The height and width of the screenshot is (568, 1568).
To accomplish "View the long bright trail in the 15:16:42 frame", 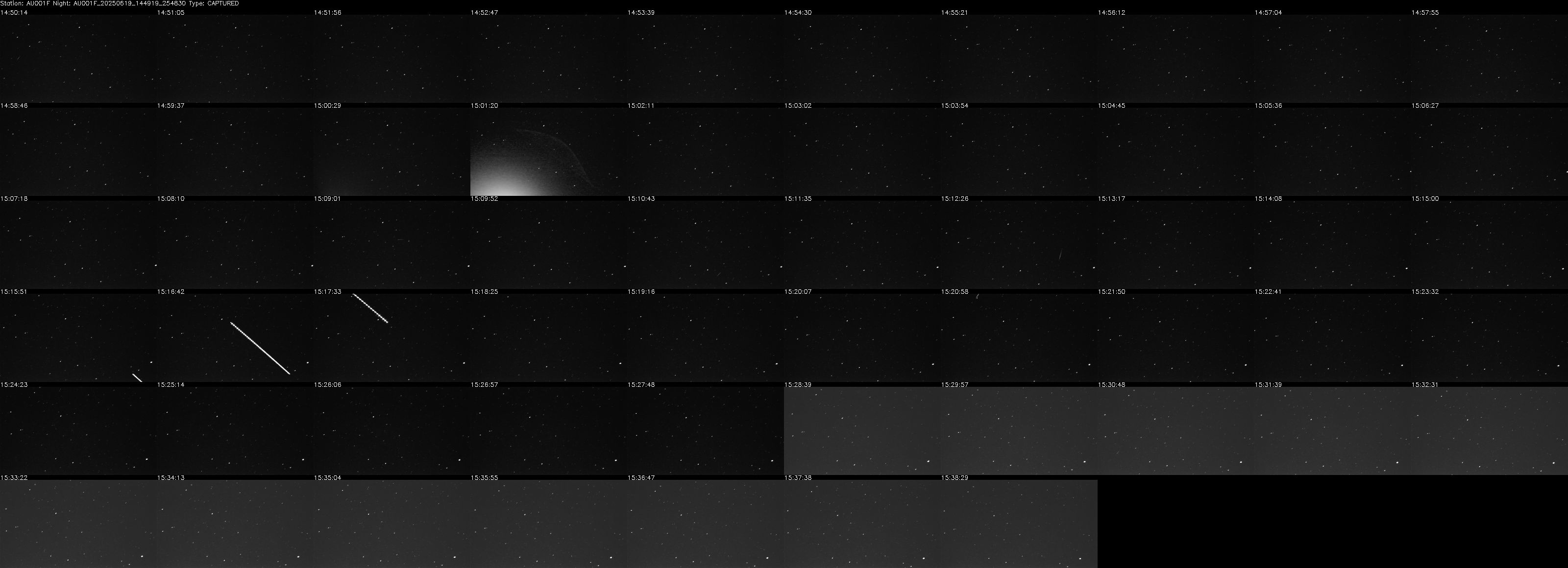I will click(x=260, y=348).
